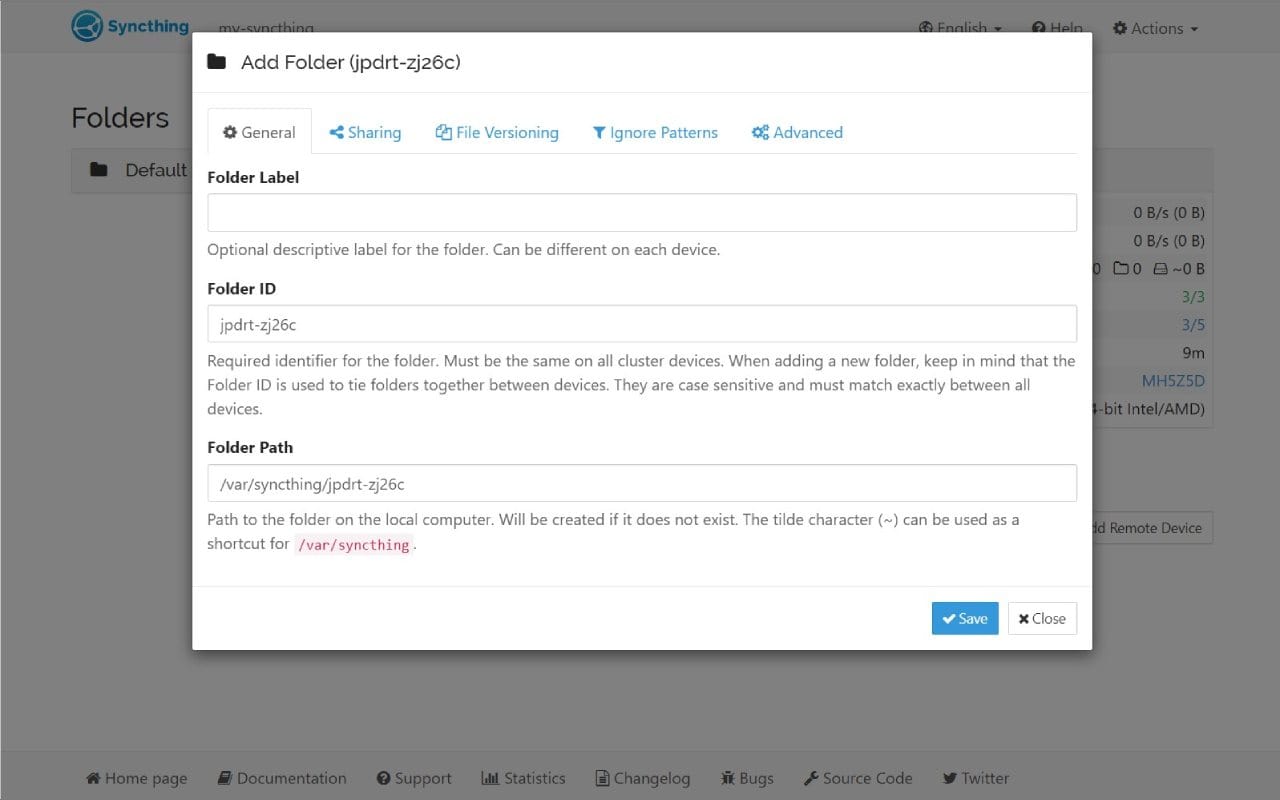1280x800 pixels.
Task: Switch to the Sharing tab
Action: [364, 132]
